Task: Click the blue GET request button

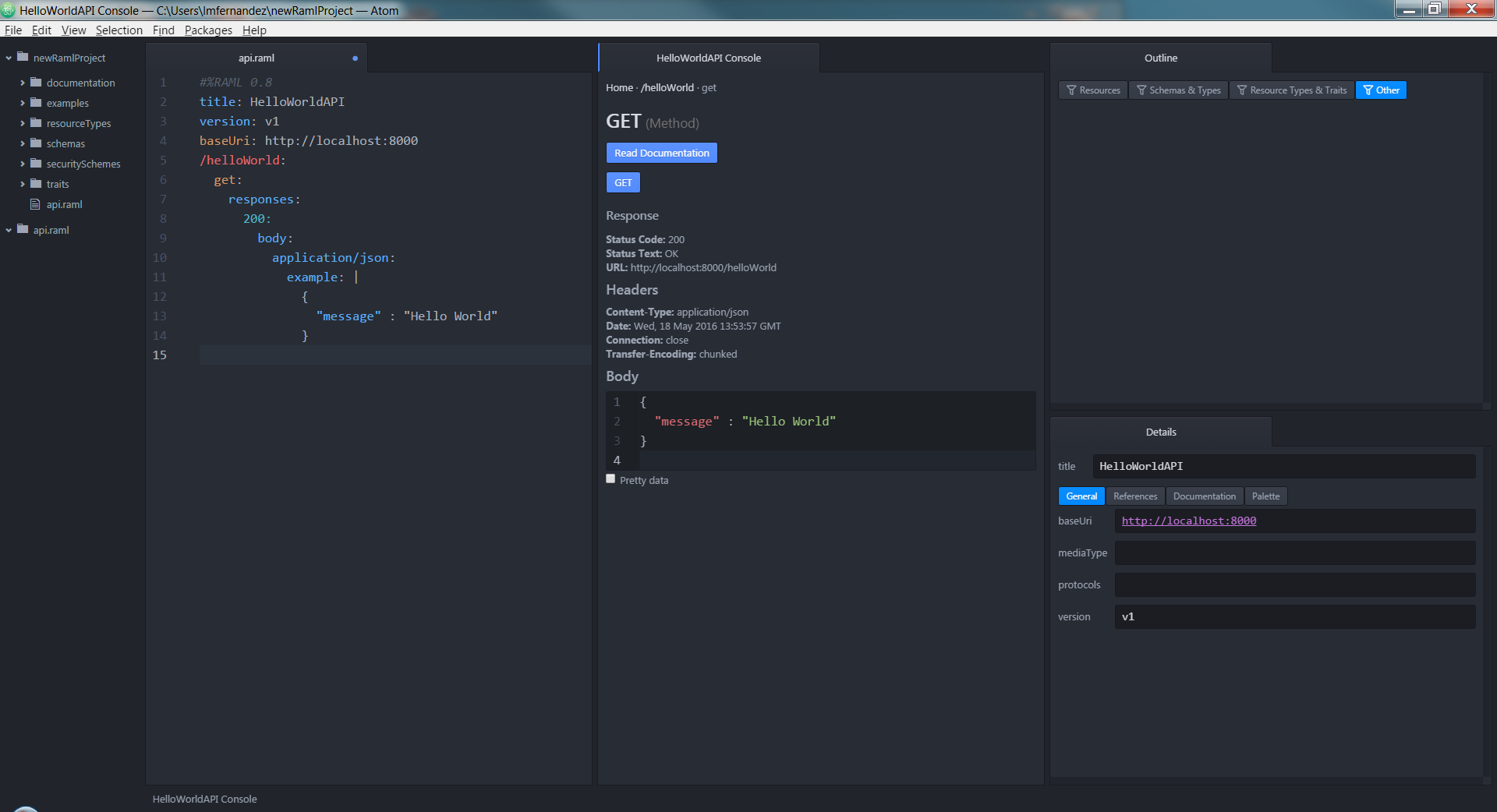Action: point(623,182)
